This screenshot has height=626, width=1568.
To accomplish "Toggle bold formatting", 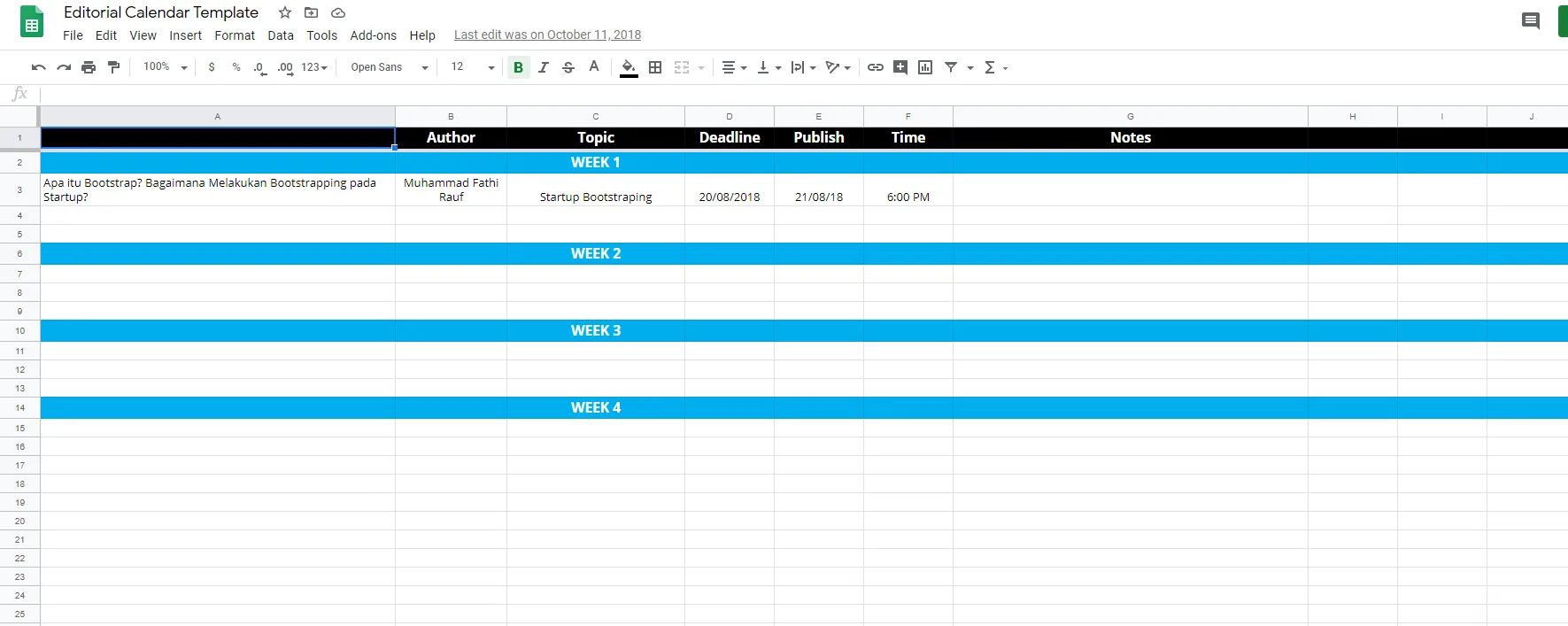I will 519,67.
